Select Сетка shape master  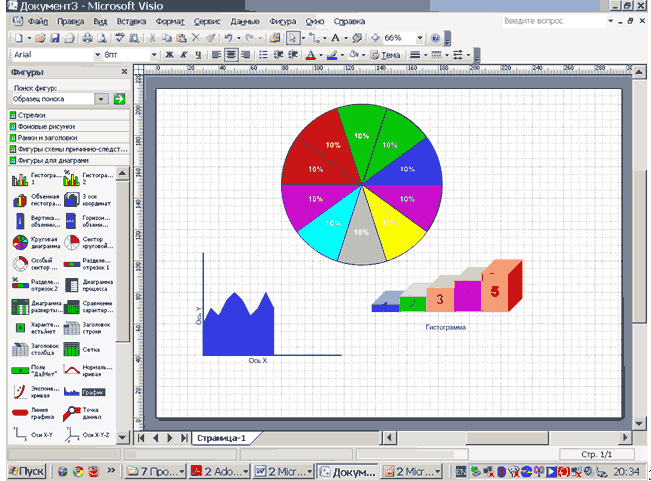pos(81,349)
